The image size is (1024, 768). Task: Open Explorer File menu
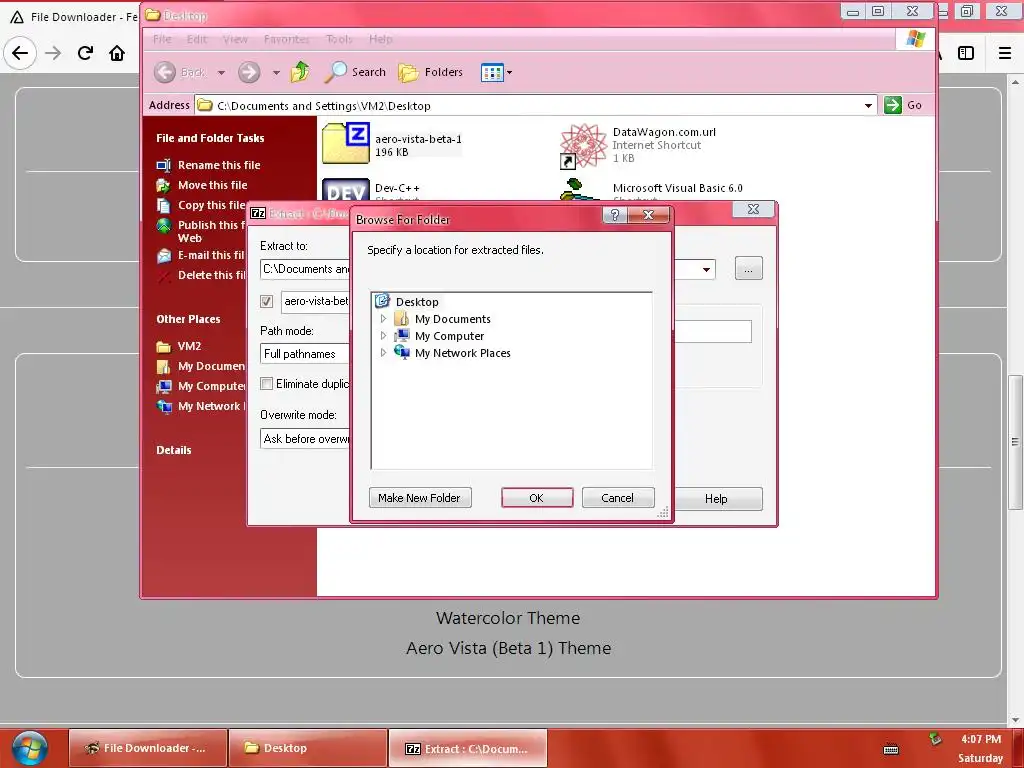[162, 39]
